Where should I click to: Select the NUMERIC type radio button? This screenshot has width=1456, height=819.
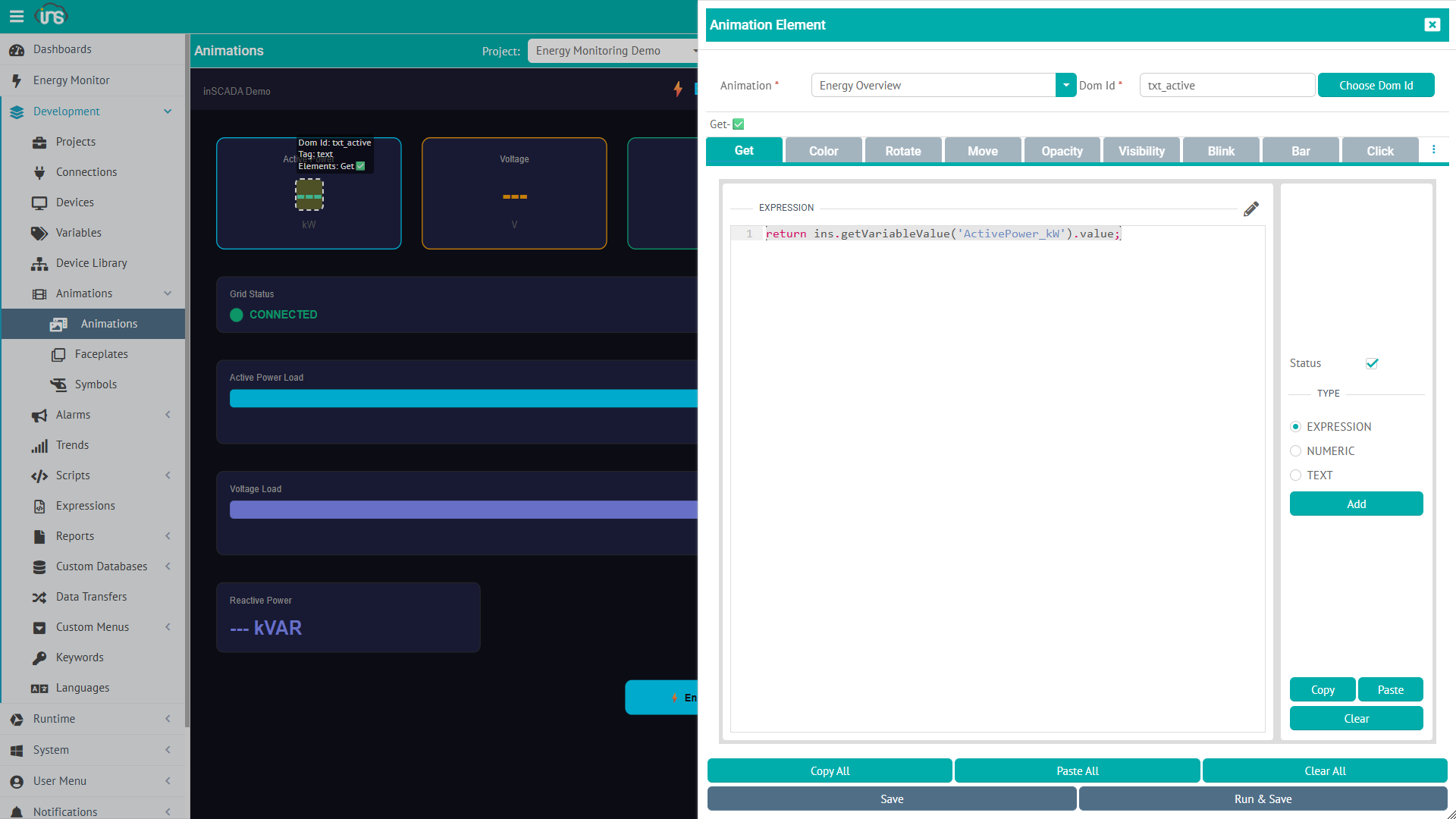point(1296,450)
